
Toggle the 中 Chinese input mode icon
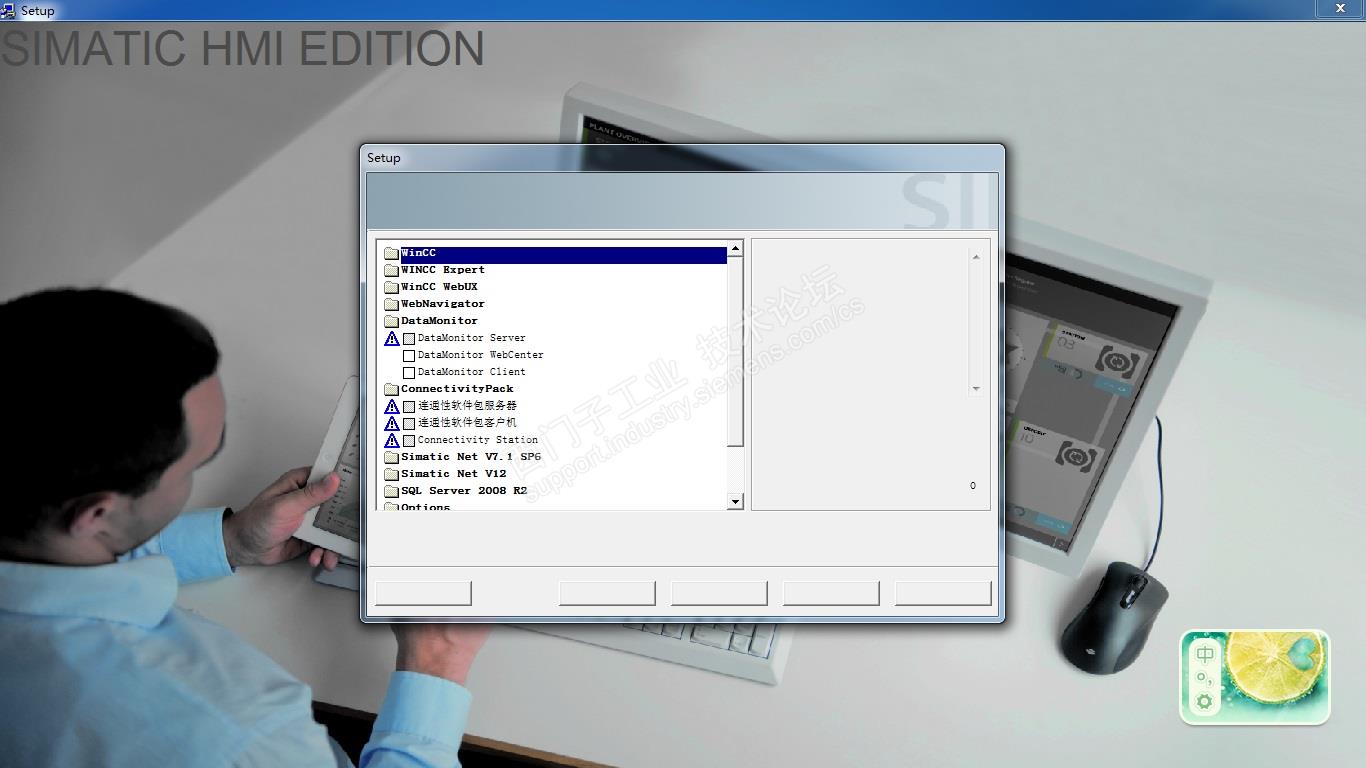tap(1205, 654)
